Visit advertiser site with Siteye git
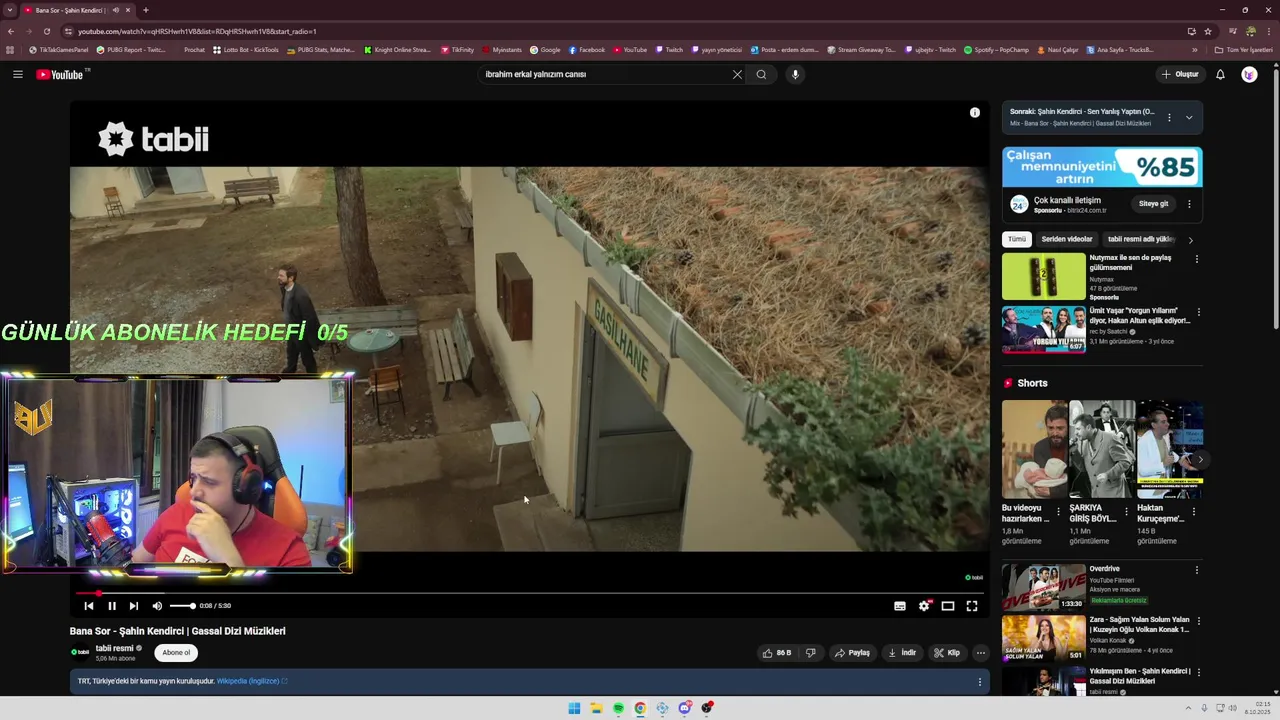The width and height of the screenshot is (1280, 720). coord(1153,204)
